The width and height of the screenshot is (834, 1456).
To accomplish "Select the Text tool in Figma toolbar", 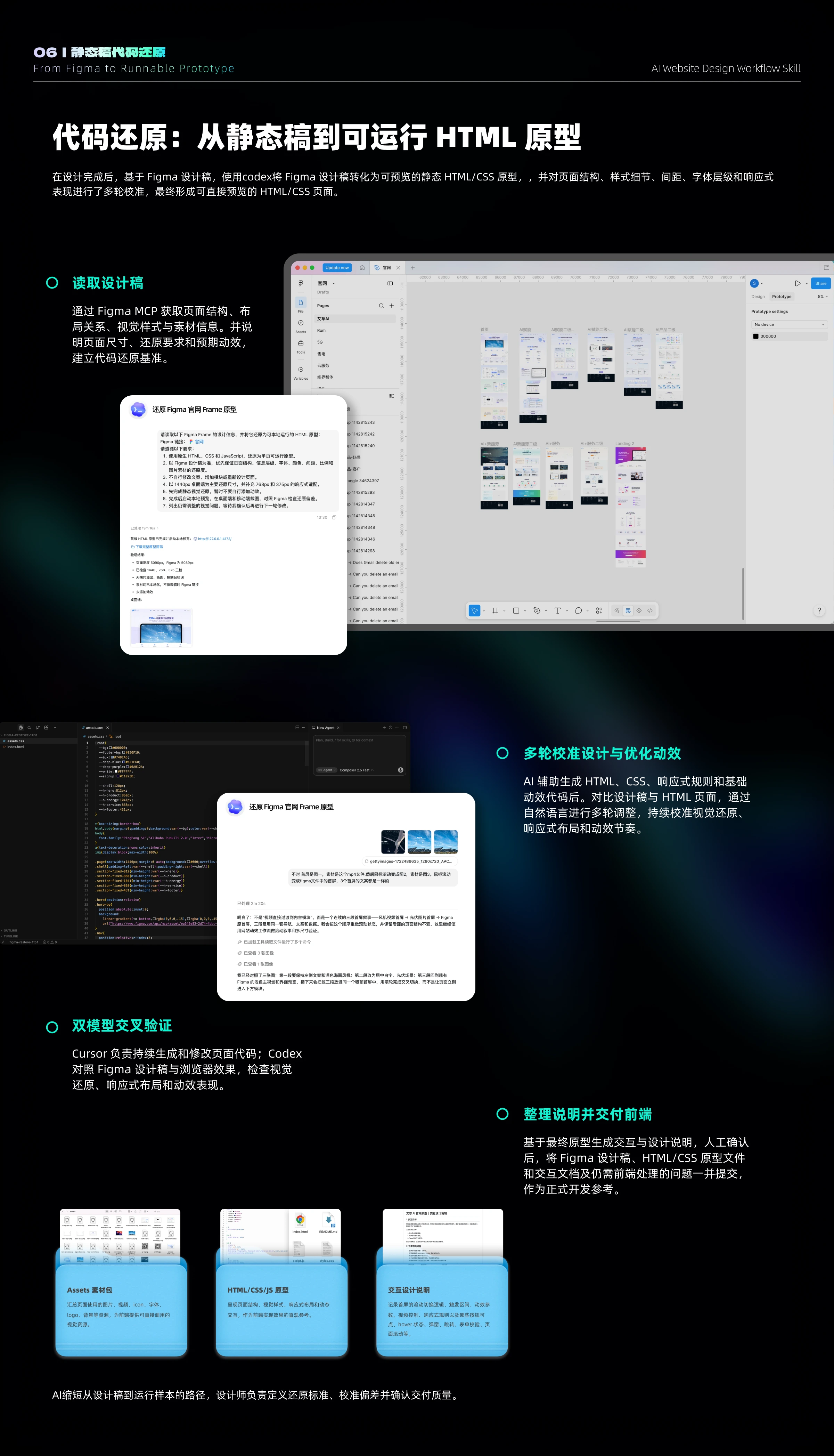I will point(557,611).
